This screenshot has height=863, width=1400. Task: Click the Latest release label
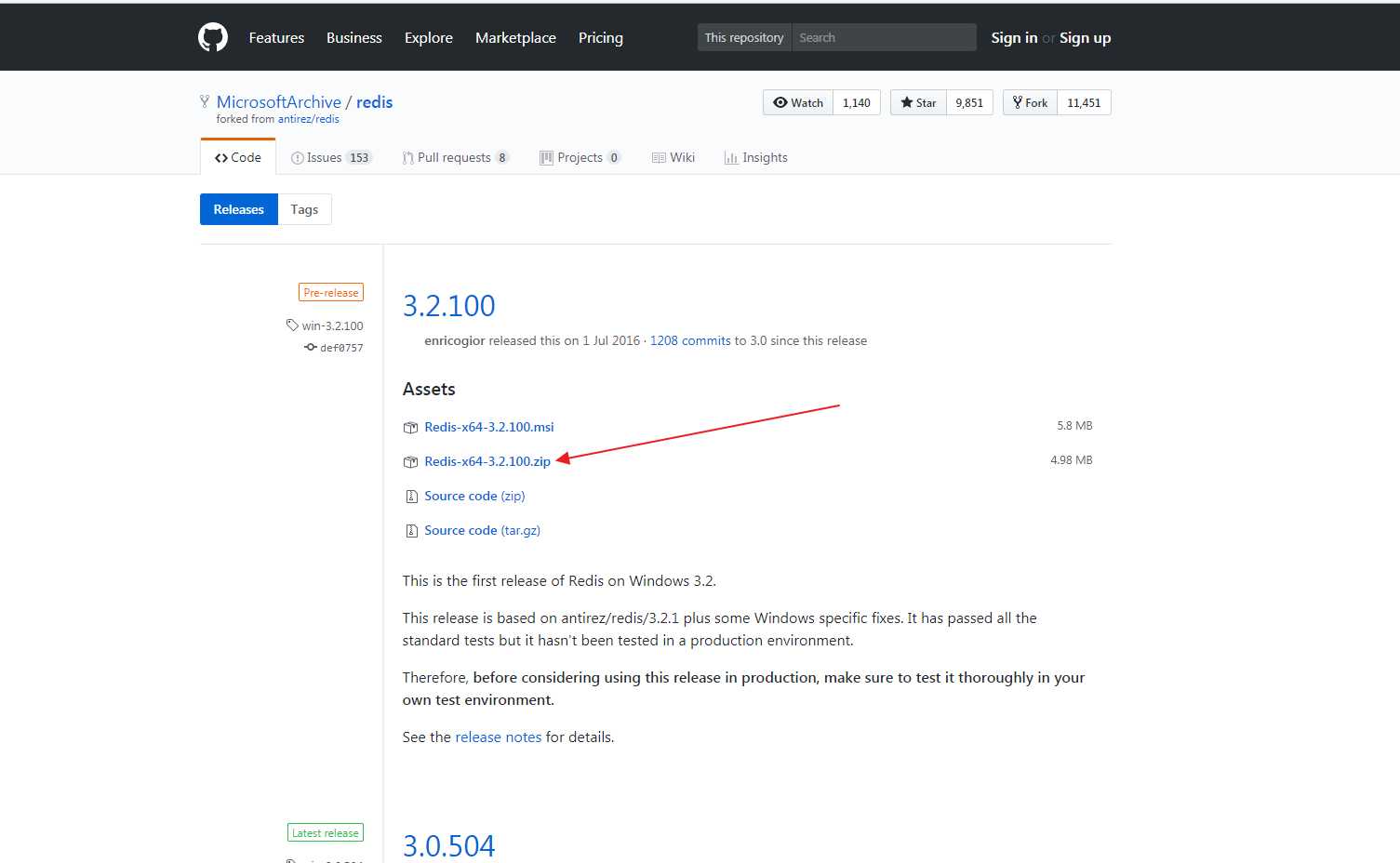click(326, 833)
